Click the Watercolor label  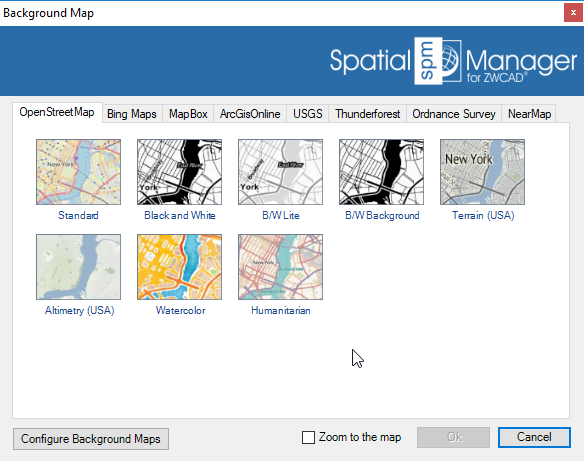[180, 311]
